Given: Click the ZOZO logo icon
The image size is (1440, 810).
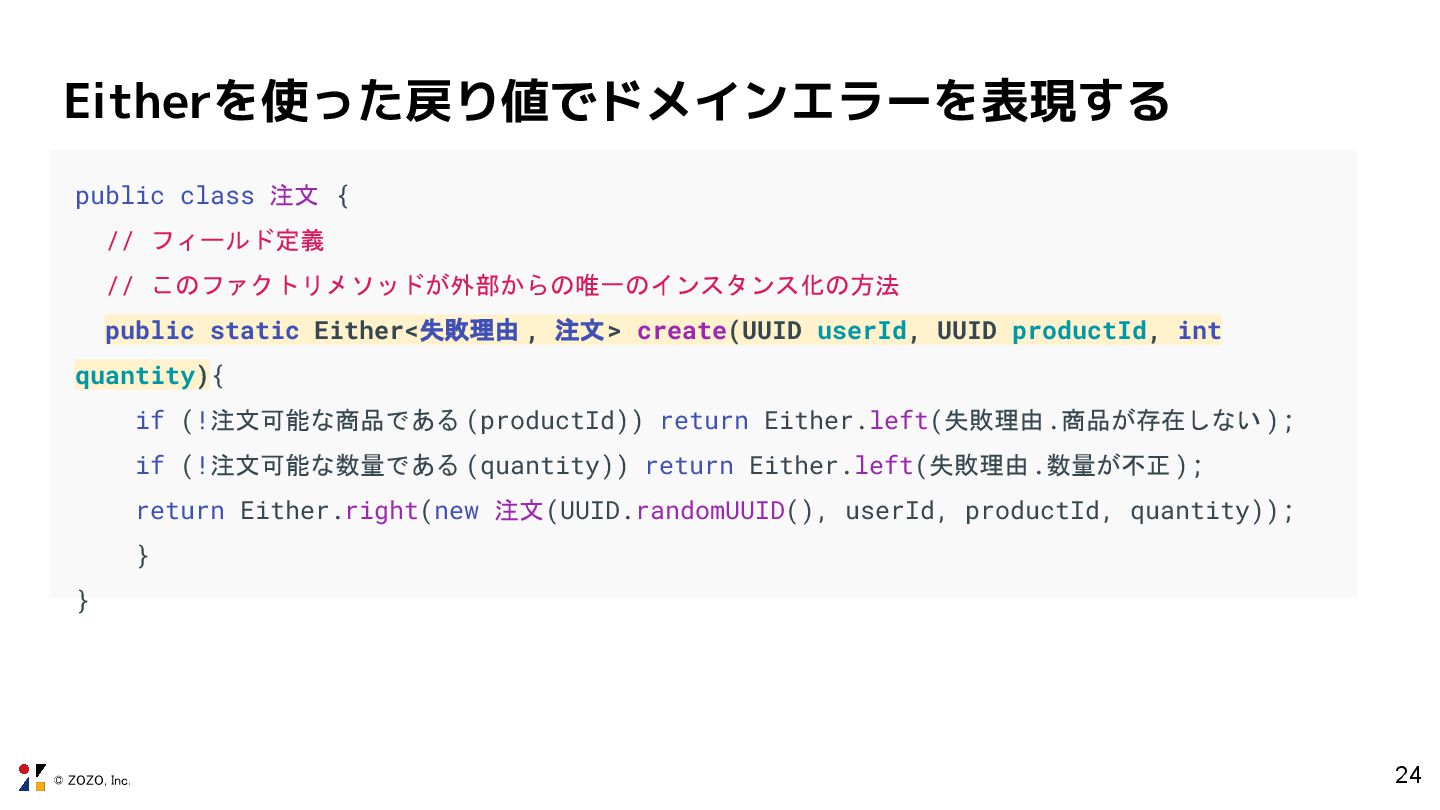Looking at the screenshot, I should pos(32,777).
